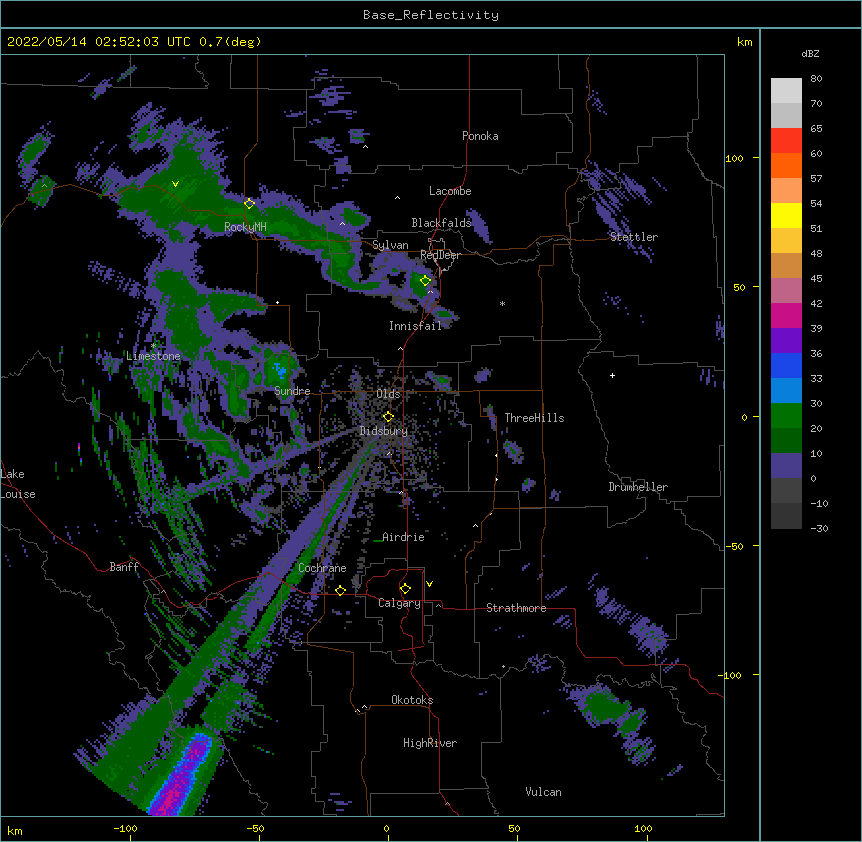The width and height of the screenshot is (862, 842).
Task: Select the Airdrie label
Action: pos(404,537)
